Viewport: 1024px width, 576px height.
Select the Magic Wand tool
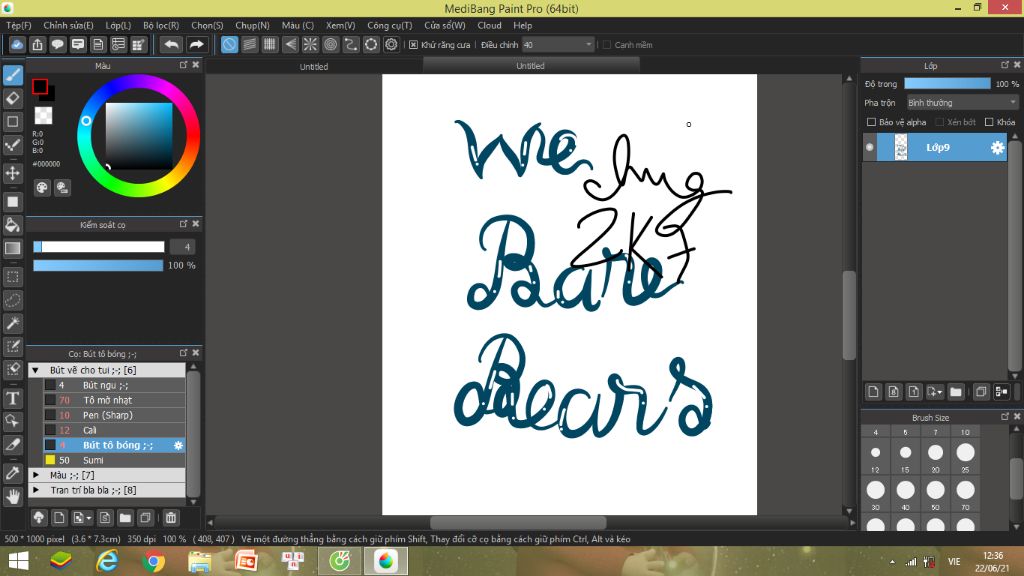pos(12,323)
